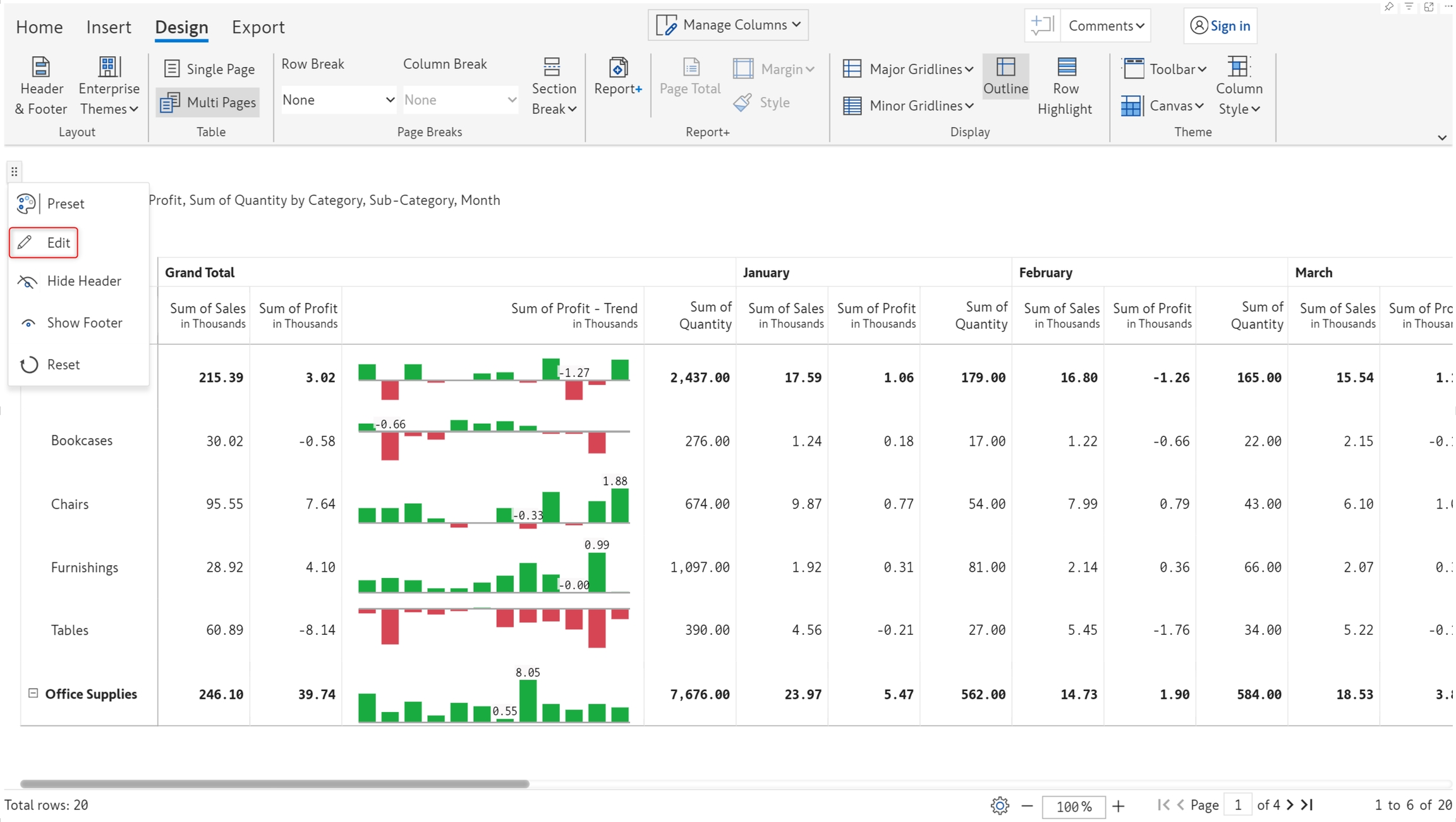Screen dimensions: 1456x822
Task: Click Hide Header in the menu
Action: tap(83, 281)
